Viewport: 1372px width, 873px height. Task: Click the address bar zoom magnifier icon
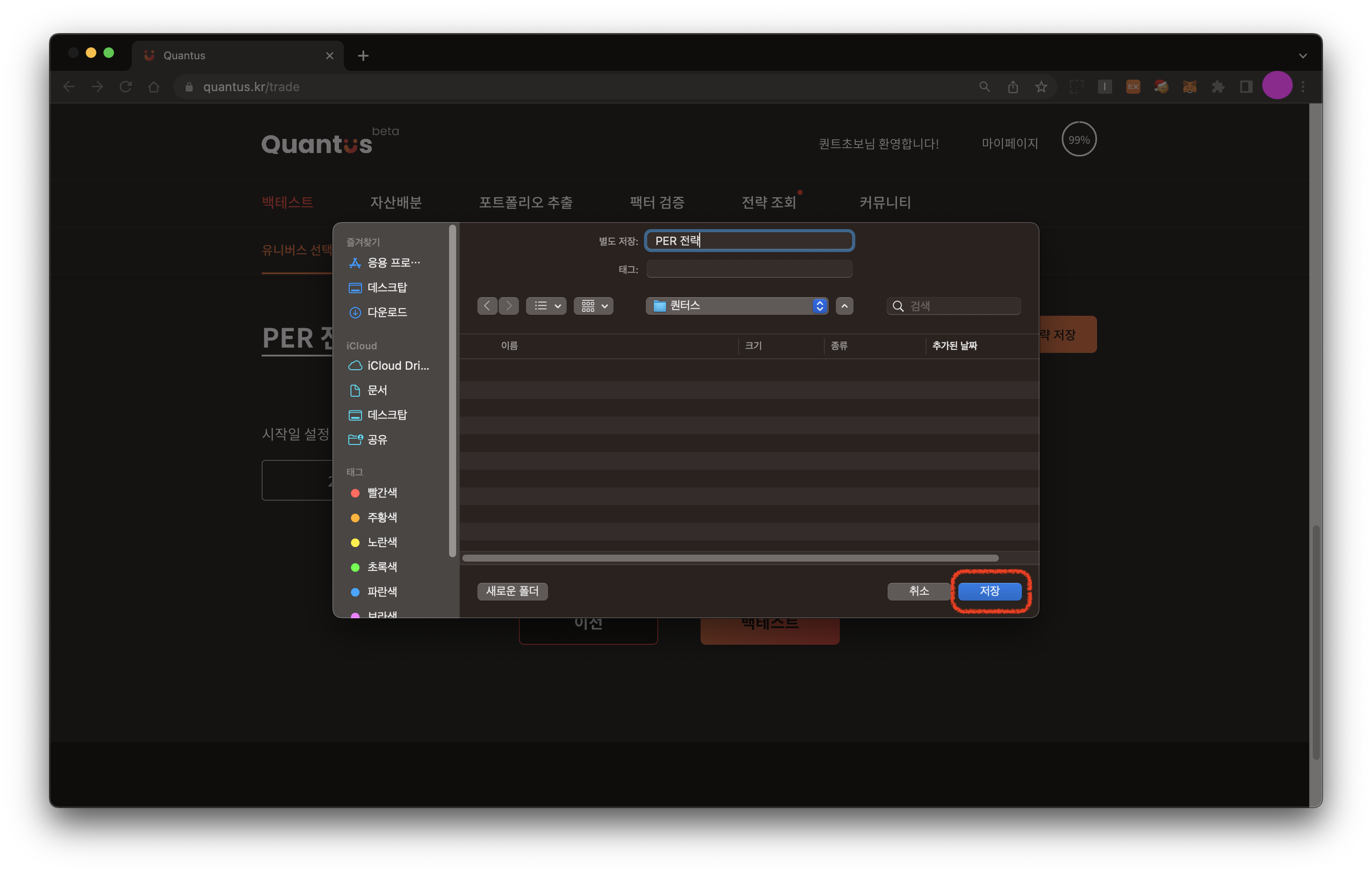point(984,87)
